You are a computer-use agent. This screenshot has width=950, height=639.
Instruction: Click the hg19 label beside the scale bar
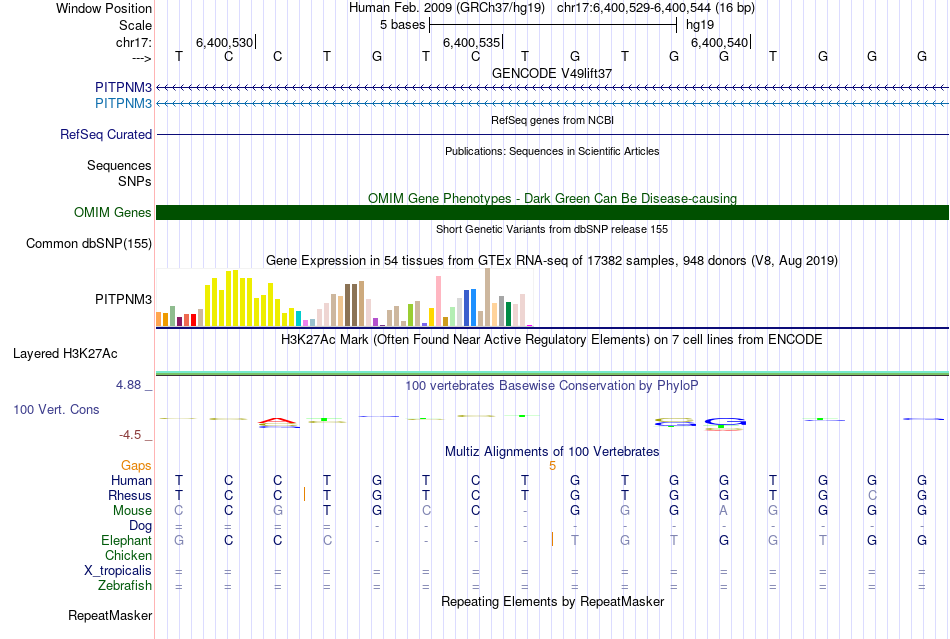pos(700,25)
